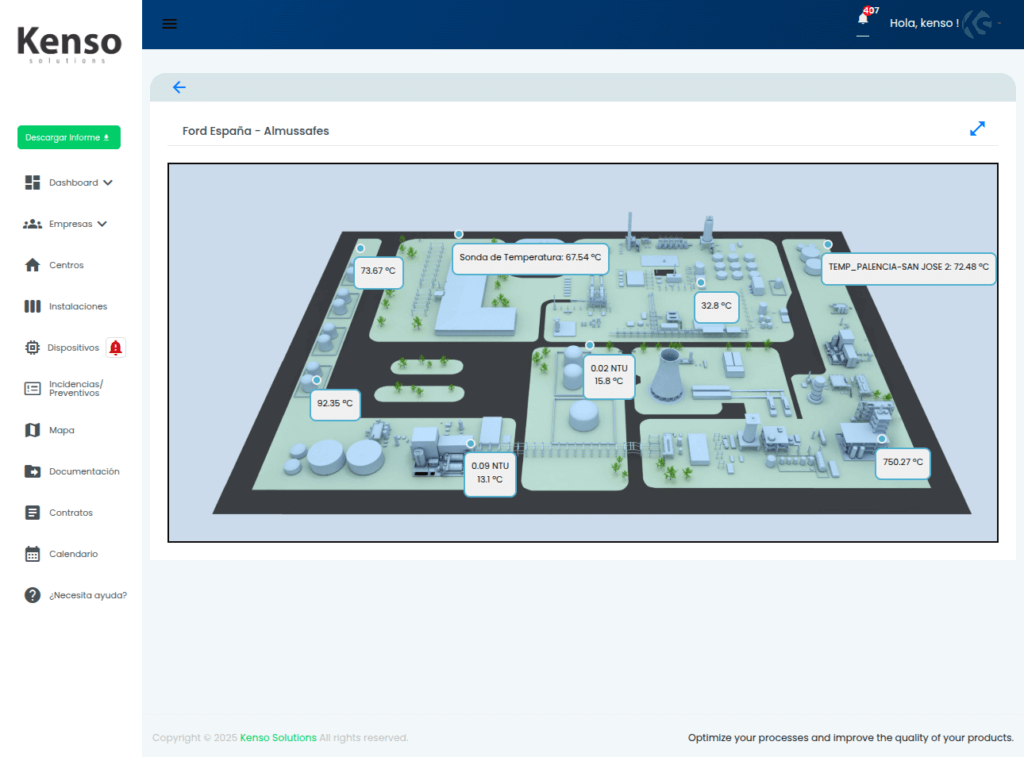Select the 750.27 ºC sensor label
The width and height of the screenshot is (1024, 757).
903,462
